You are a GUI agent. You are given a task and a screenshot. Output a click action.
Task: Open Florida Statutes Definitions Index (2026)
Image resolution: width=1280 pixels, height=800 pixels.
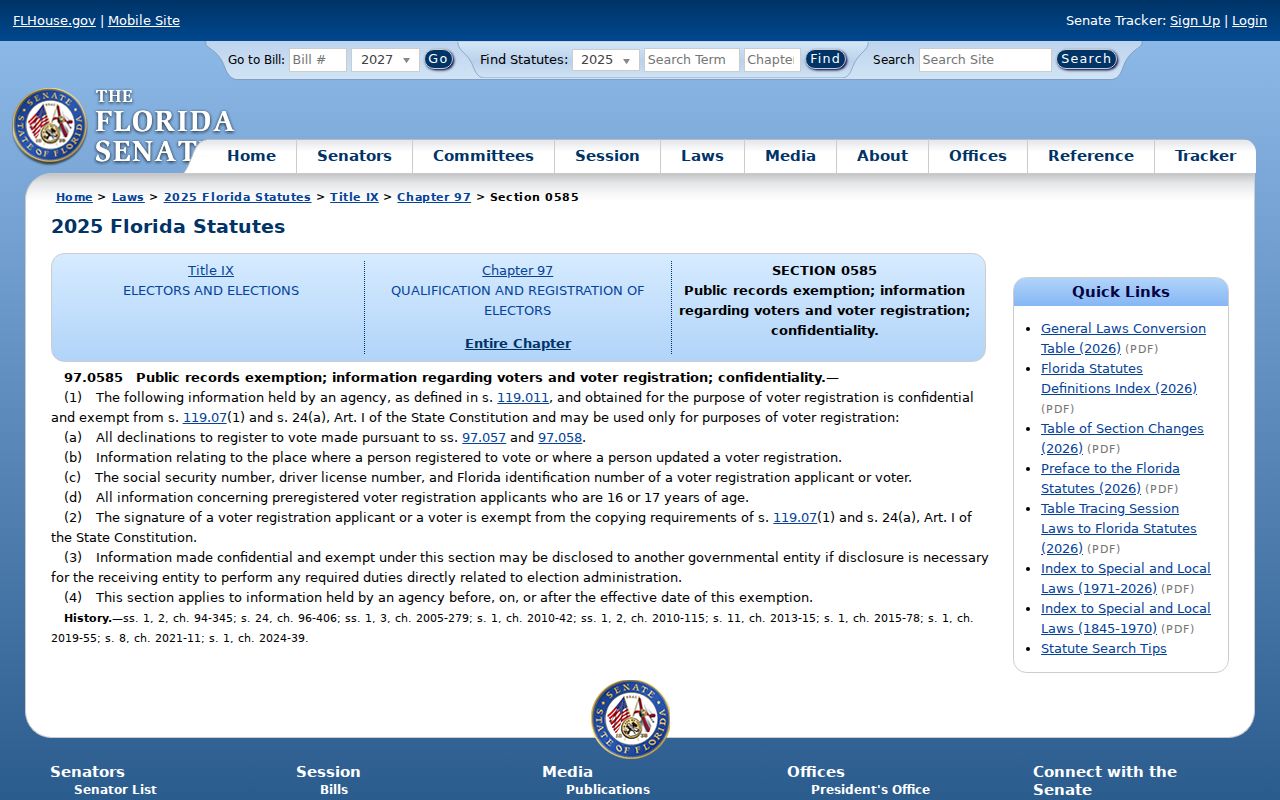(1119, 379)
